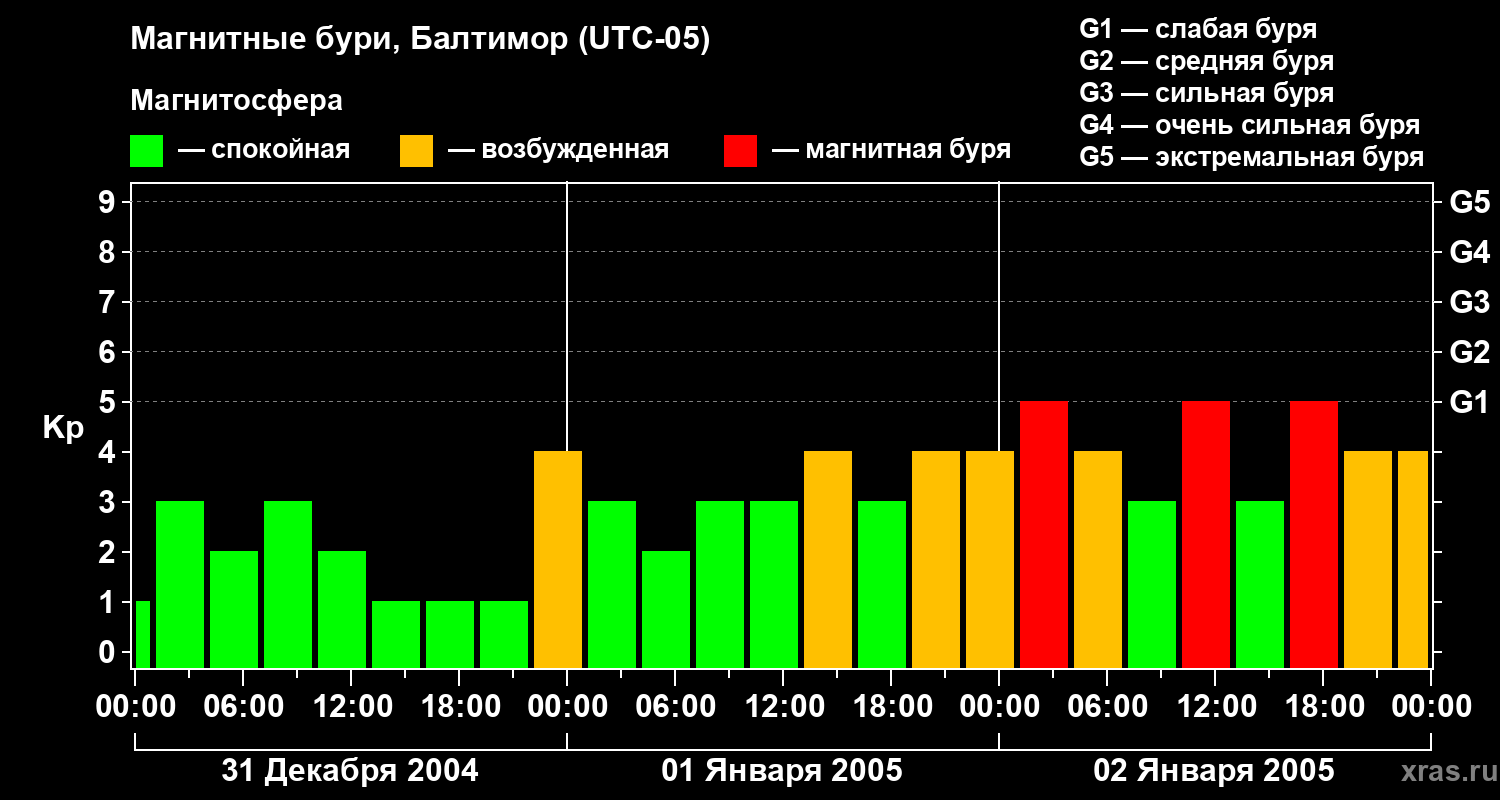This screenshot has width=1500, height=800.
Task: Click the 'G5 — экстремальная буря' legend line
Action: coord(1251,157)
